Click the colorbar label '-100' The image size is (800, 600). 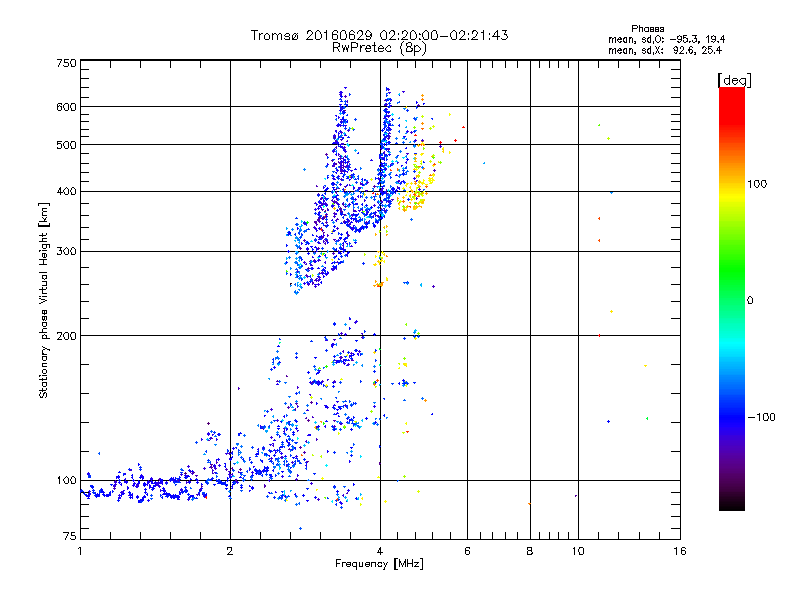[x=761, y=417]
